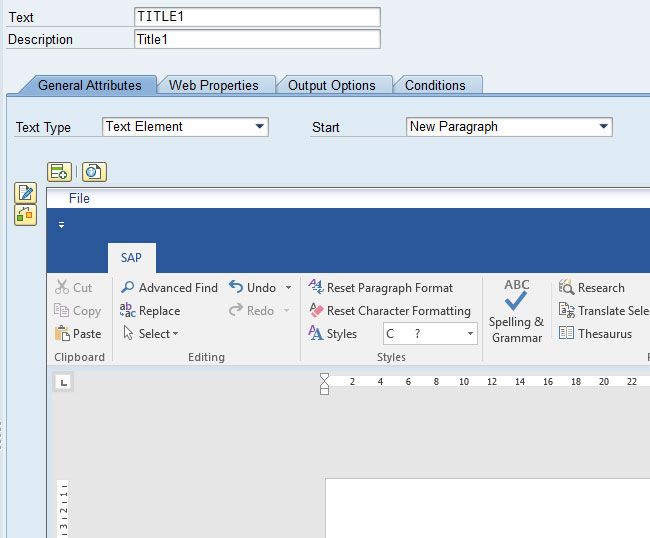
Task: Open the Select dropdown menu
Action: [x=151, y=334]
